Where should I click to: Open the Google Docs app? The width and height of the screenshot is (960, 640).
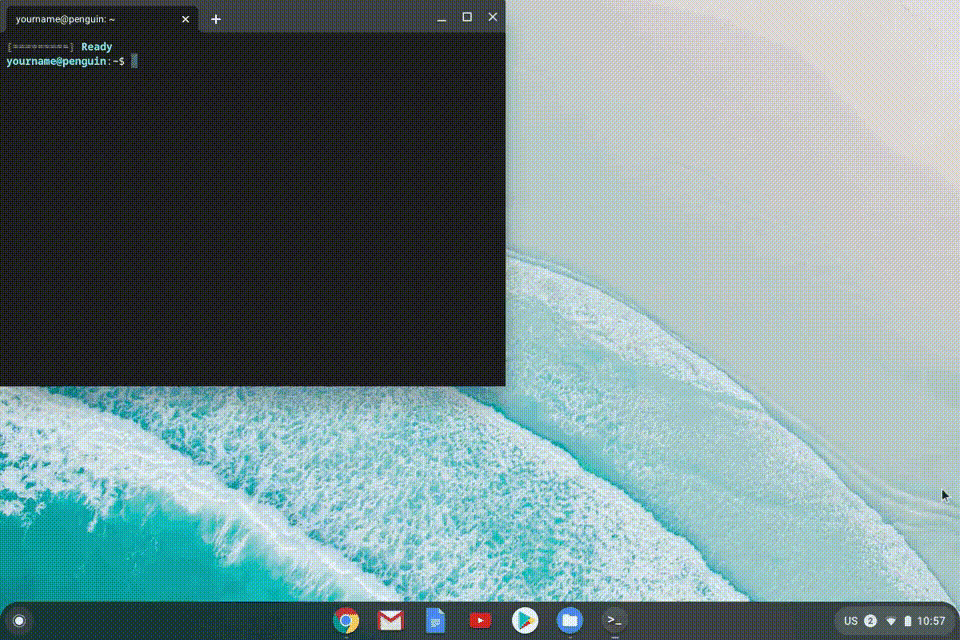435,620
